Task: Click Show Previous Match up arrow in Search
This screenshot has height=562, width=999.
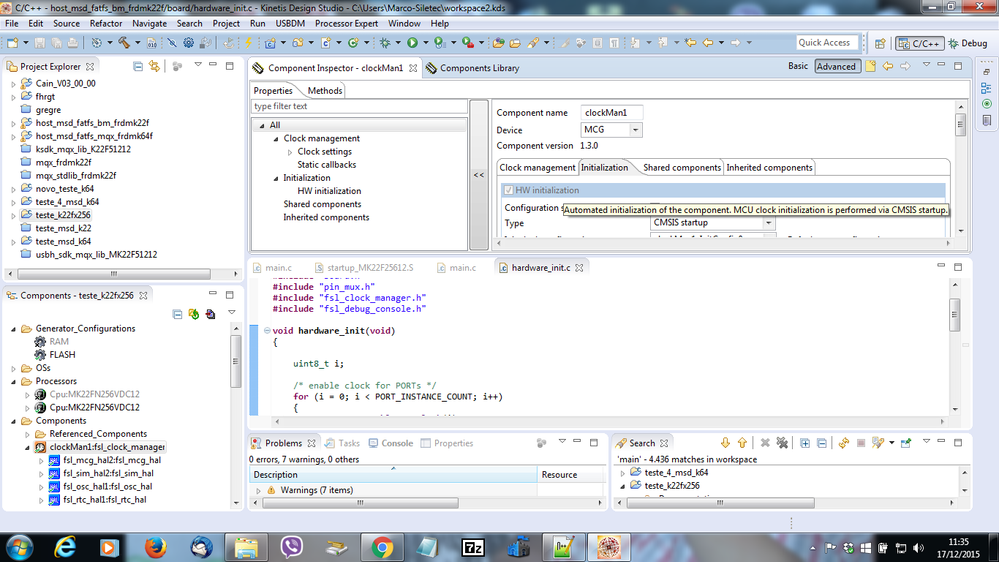Action: [742, 443]
